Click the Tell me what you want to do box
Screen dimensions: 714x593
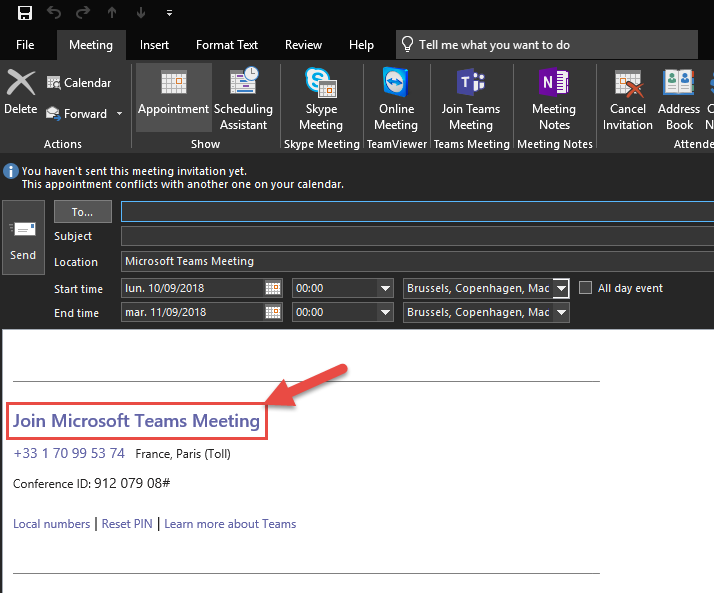coord(546,45)
